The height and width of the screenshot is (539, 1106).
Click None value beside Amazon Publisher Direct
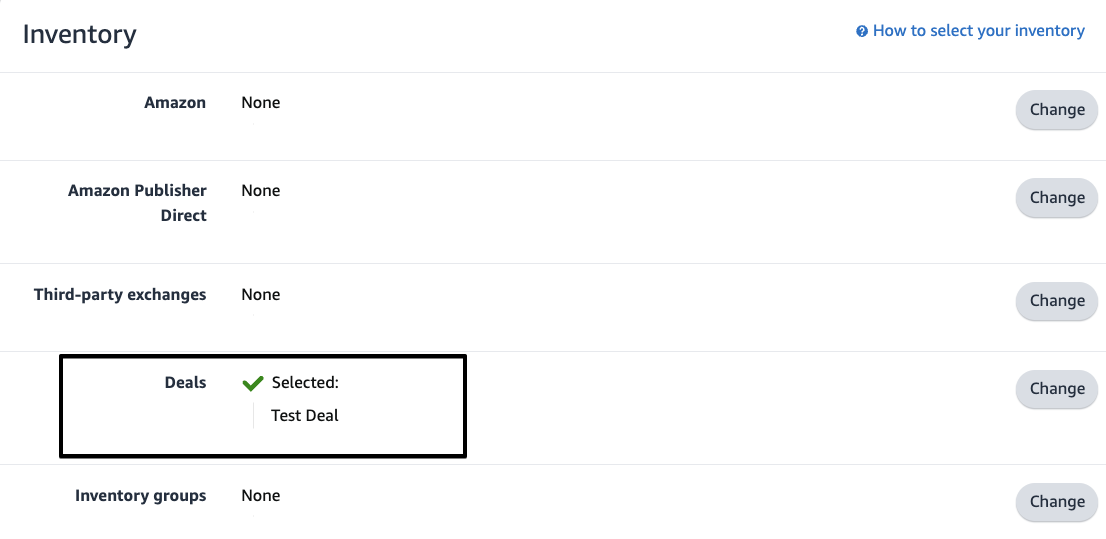click(x=260, y=191)
